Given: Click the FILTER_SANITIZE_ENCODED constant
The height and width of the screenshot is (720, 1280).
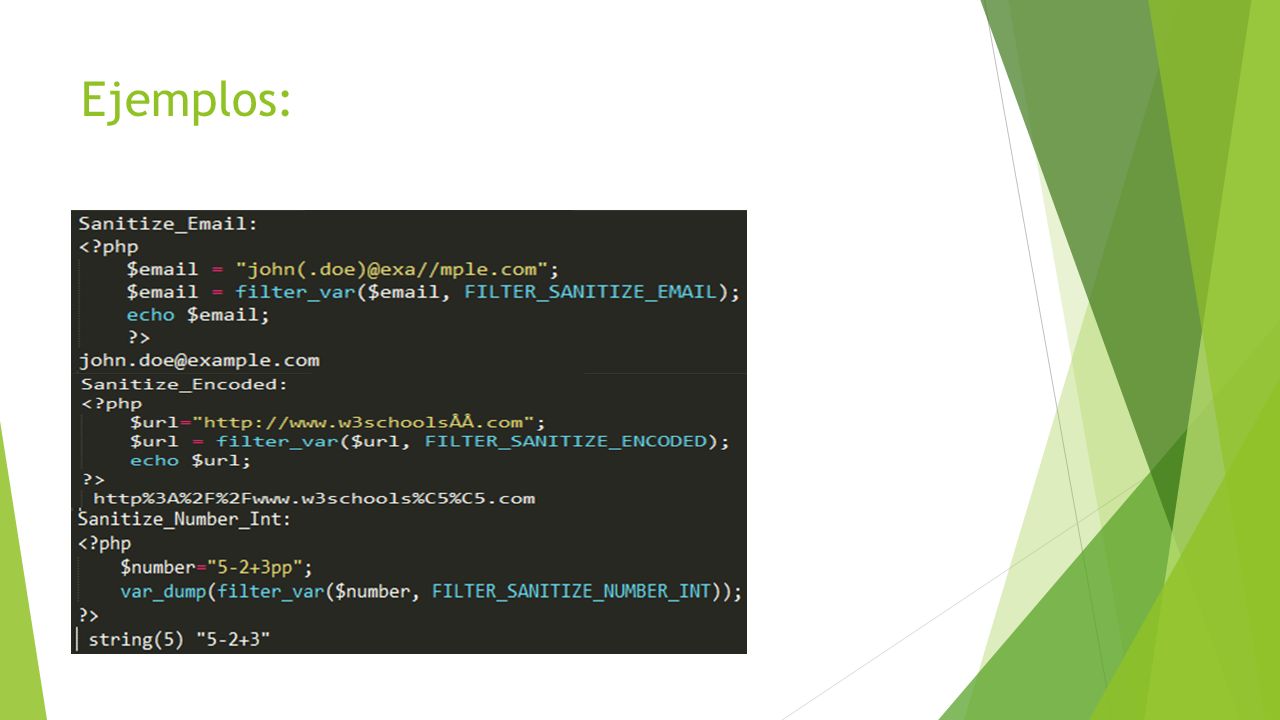Looking at the screenshot, I should coord(566,441).
